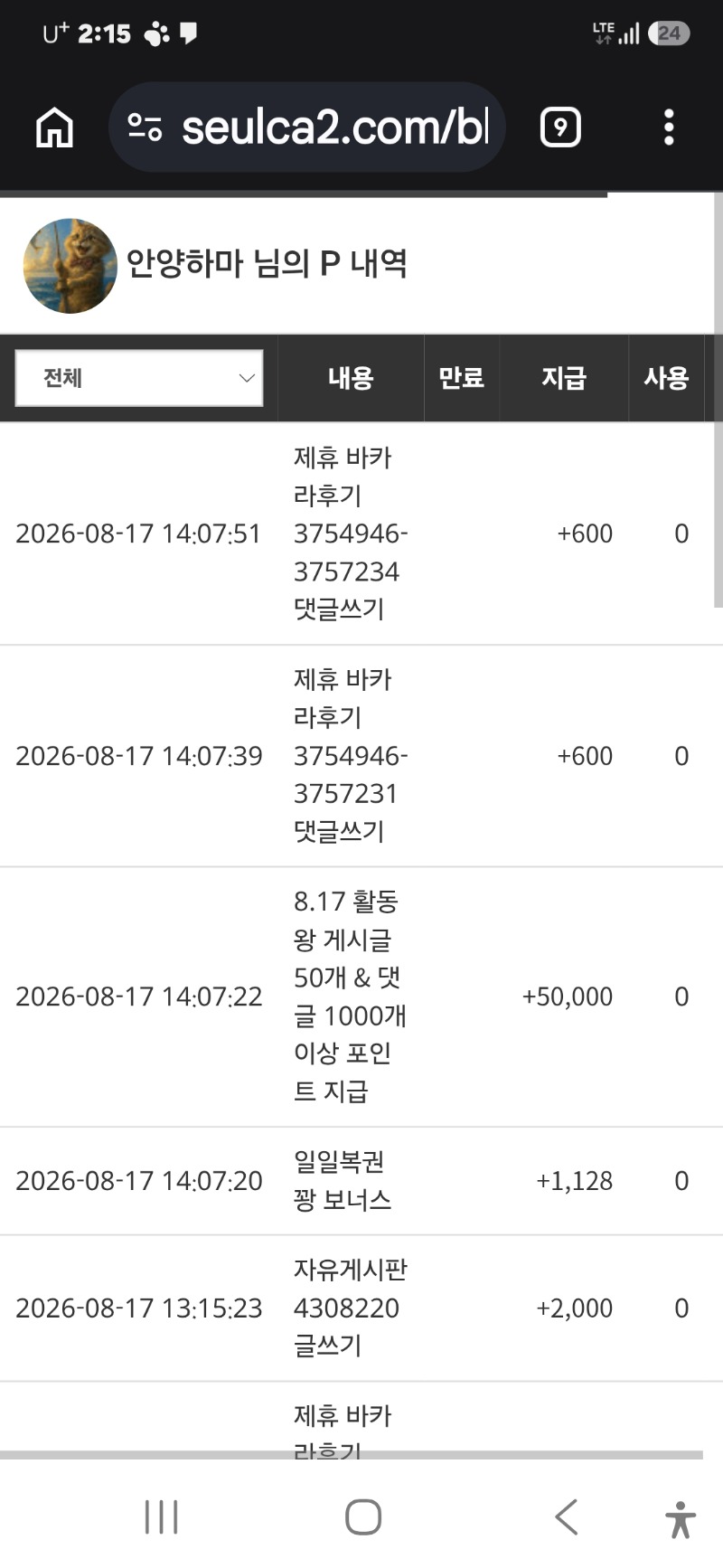Screen dimensions: 723x1568
Task: Tap the Android home navigation button
Action: pyautogui.click(x=363, y=1516)
